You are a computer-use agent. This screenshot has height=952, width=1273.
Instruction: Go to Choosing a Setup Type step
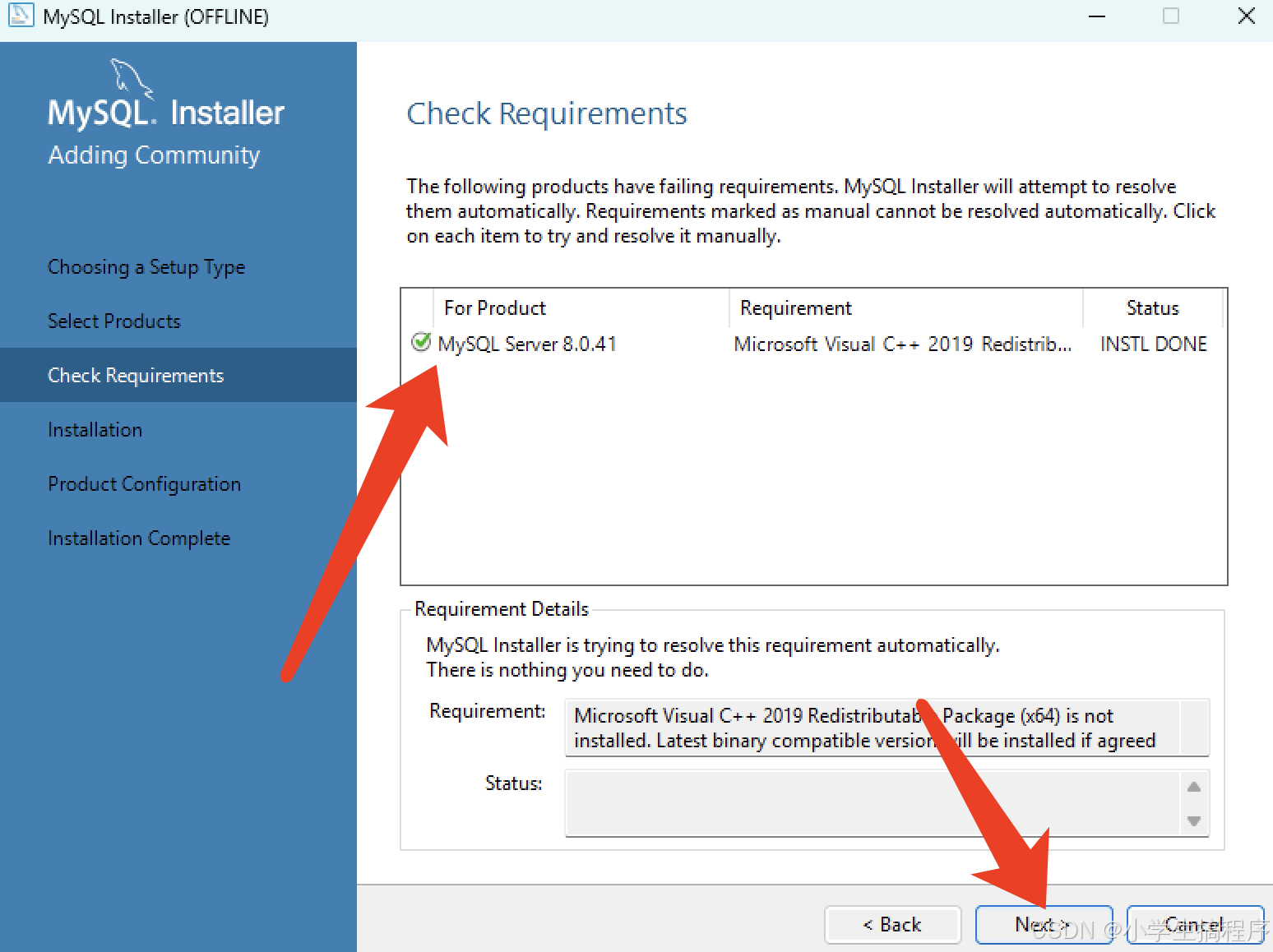coord(146,267)
